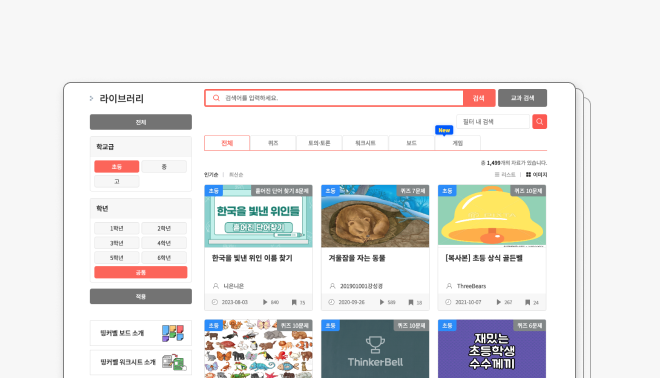
Task: Click author icon for 2019010013성경
Action: [332, 286]
